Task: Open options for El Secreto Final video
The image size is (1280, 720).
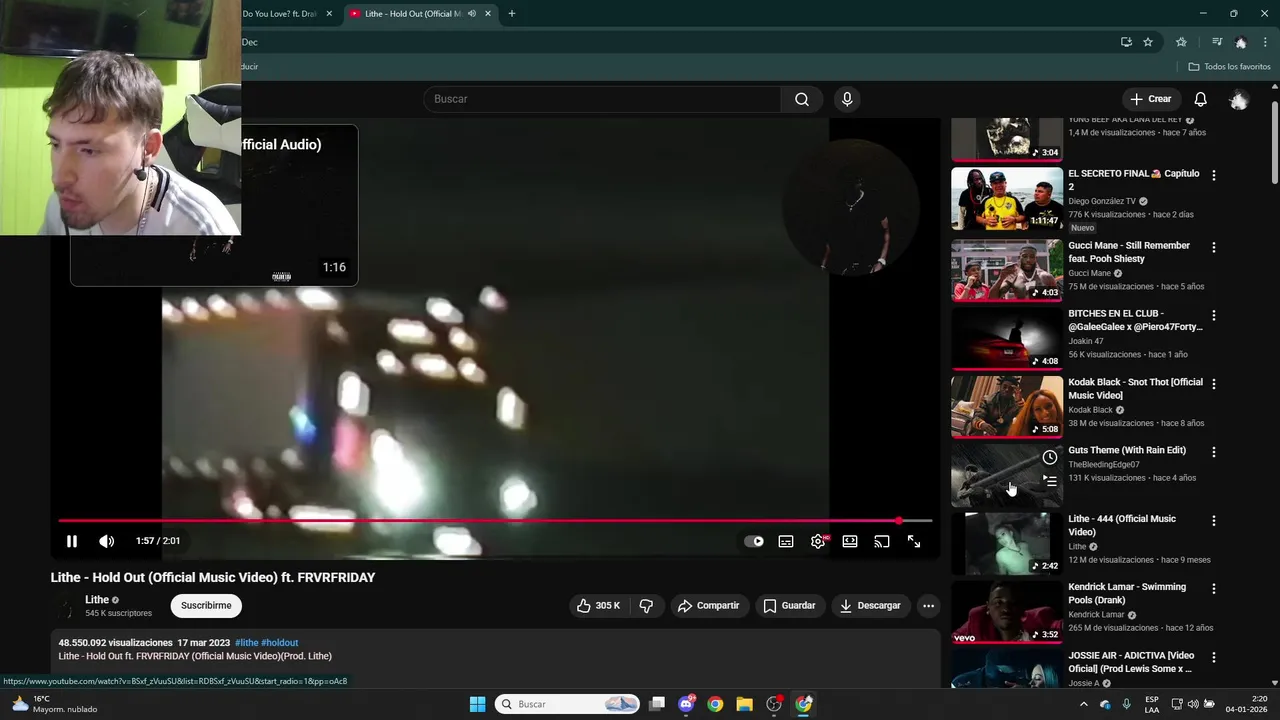Action: pos(1214,175)
